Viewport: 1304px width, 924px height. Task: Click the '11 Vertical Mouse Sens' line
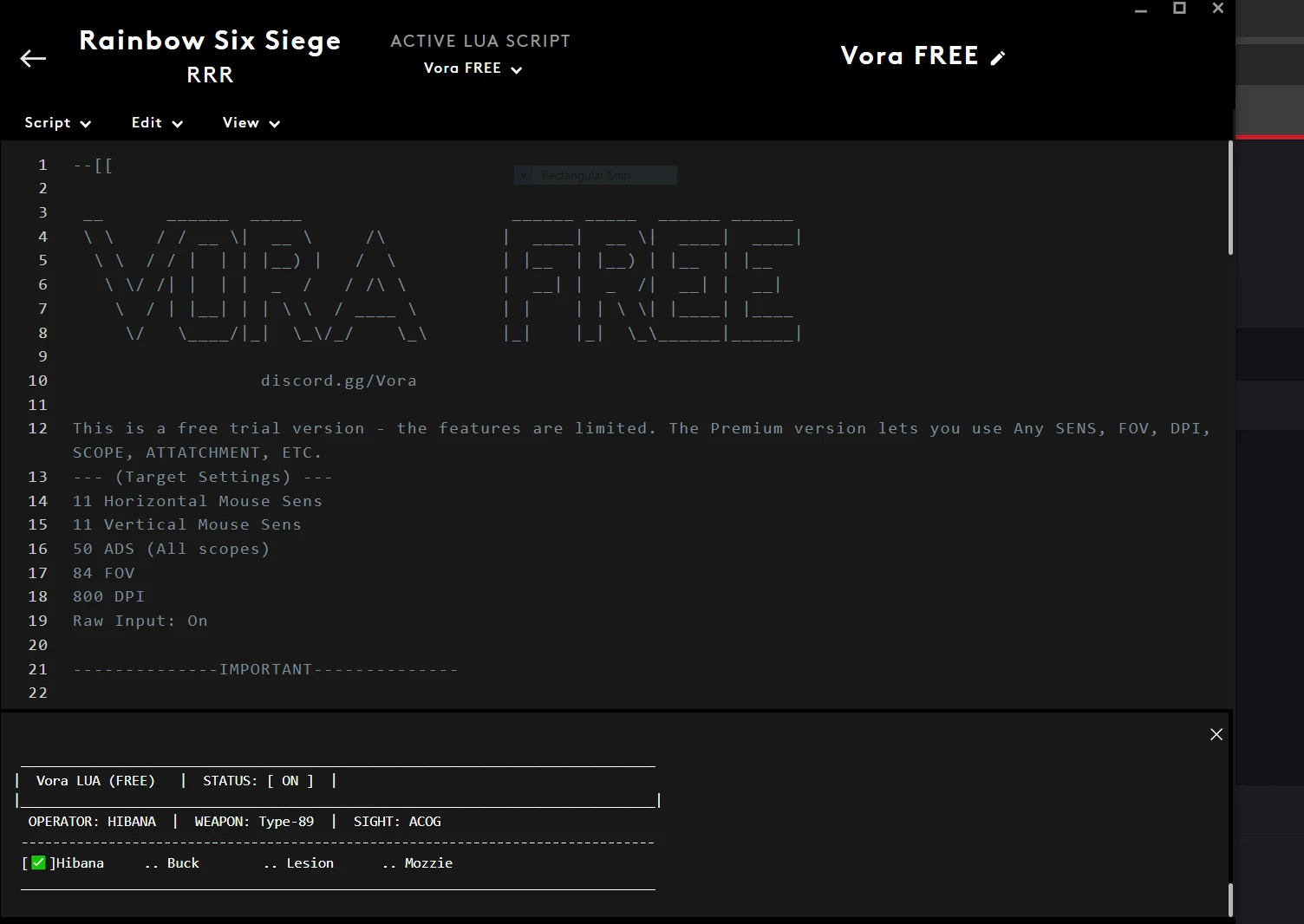tap(186, 524)
